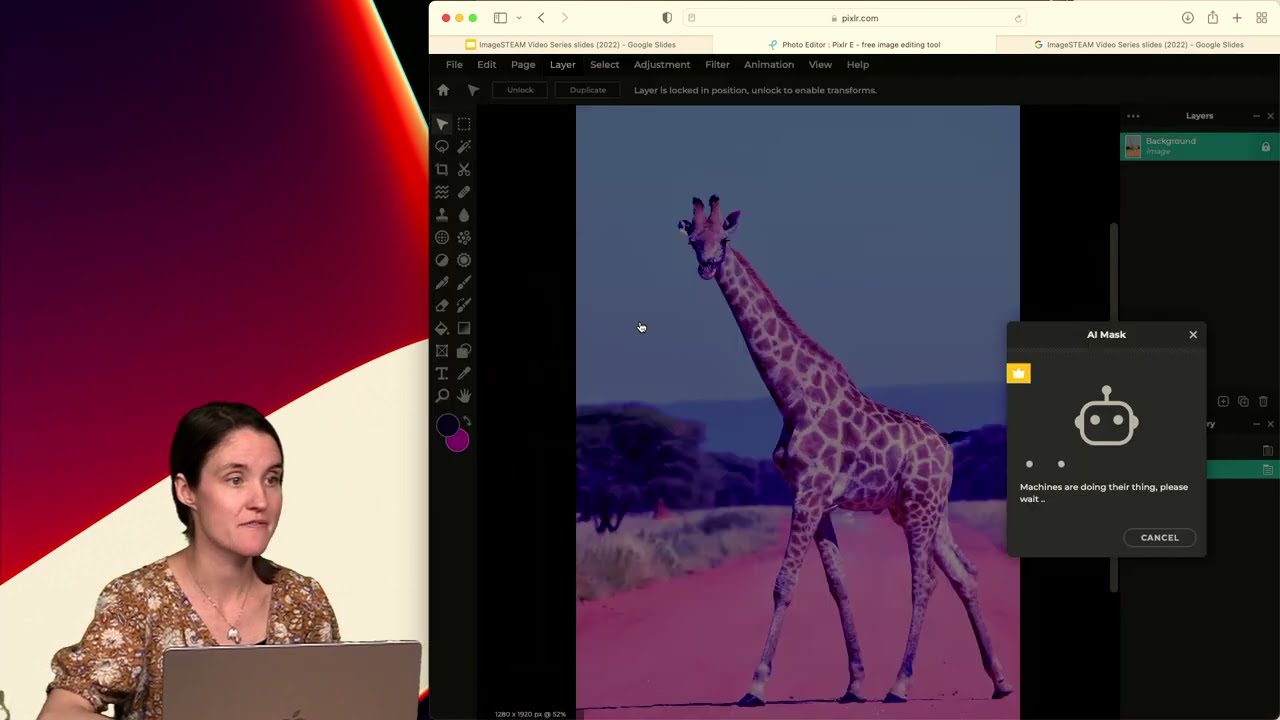The height and width of the screenshot is (720, 1280).
Task: Open the Layer menu
Action: pyautogui.click(x=562, y=64)
